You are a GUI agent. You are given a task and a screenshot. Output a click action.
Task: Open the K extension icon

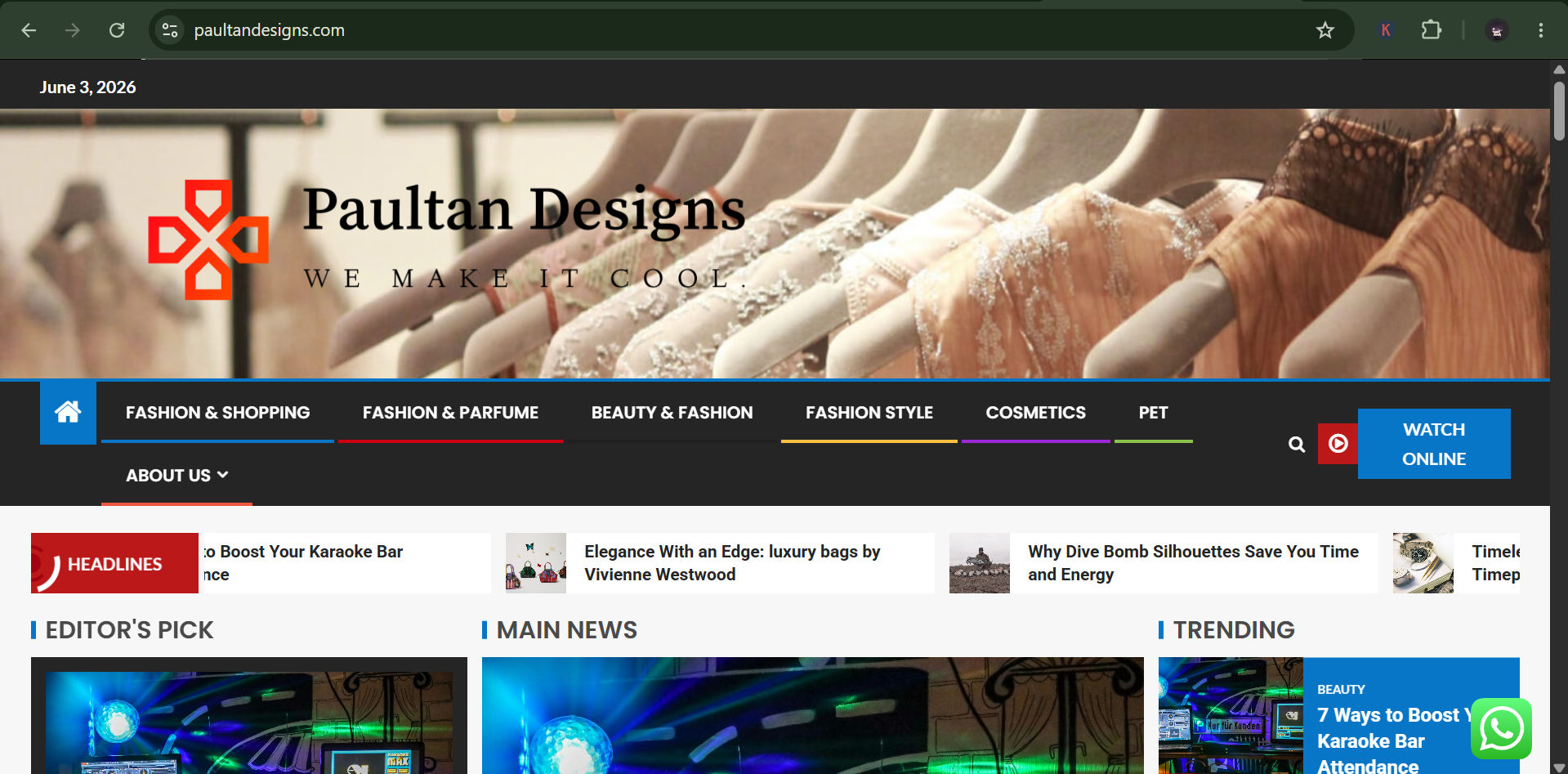click(x=1386, y=30)
